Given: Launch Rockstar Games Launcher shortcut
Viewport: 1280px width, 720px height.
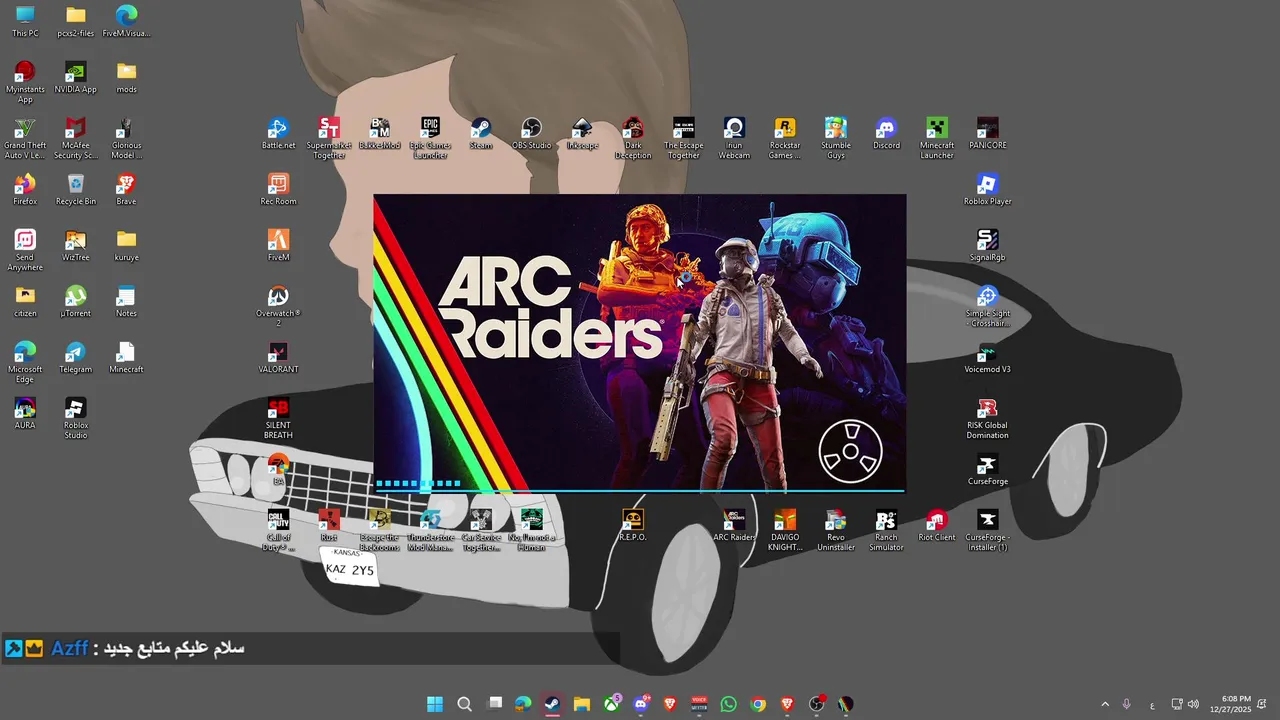Looking at the screenshot, I should pos(785,138).
